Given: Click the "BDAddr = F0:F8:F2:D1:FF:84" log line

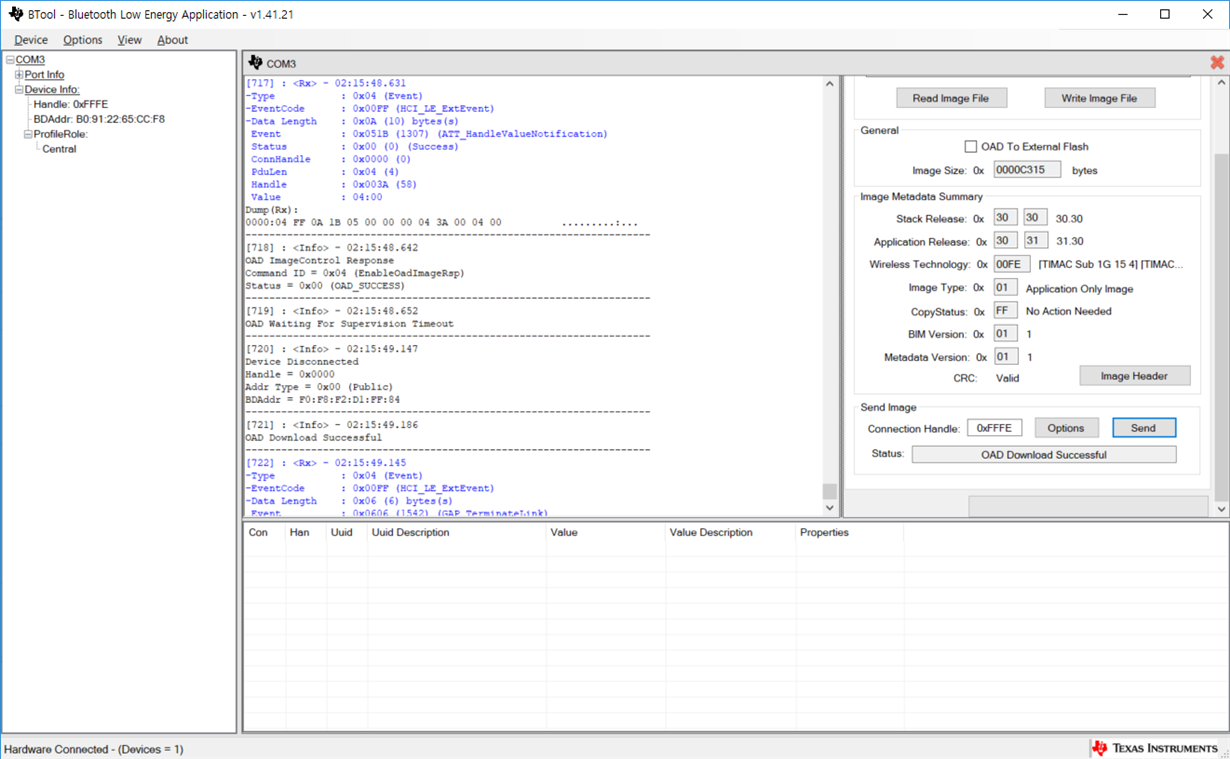Looking at the screenshot, I should coord(322,400).
